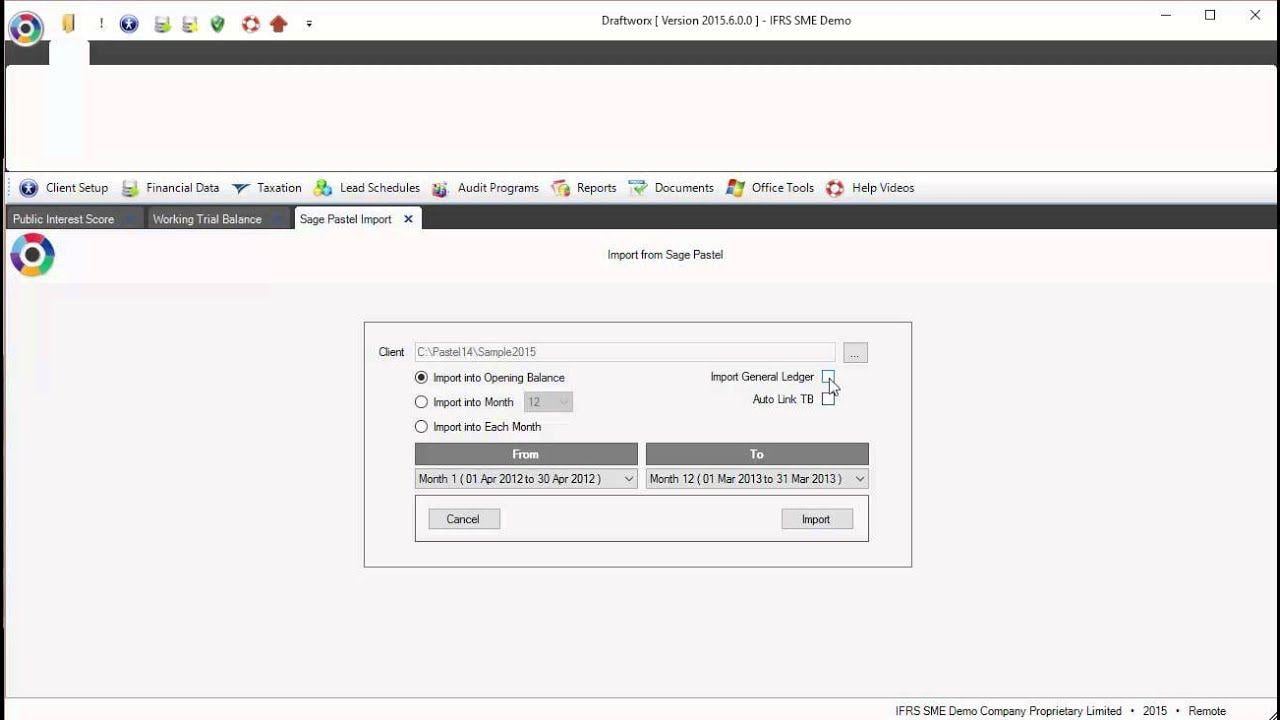Click the Remote status bar entry

pyautogui.click(x=1207, y=711)
